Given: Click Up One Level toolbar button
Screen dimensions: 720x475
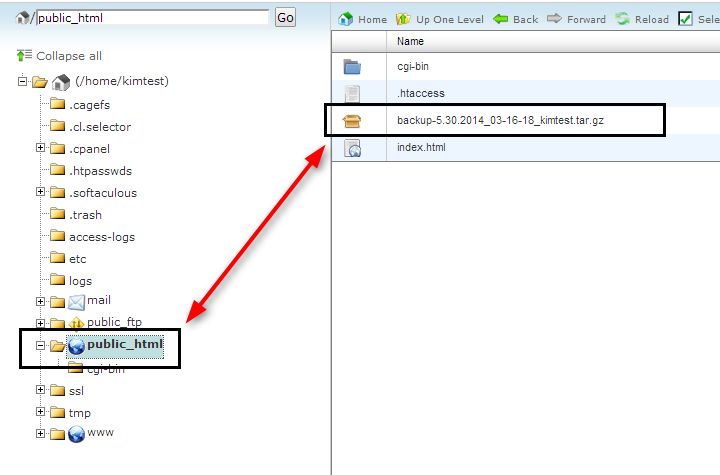Looking at the screenshot, I should click(x=440, y=19).
